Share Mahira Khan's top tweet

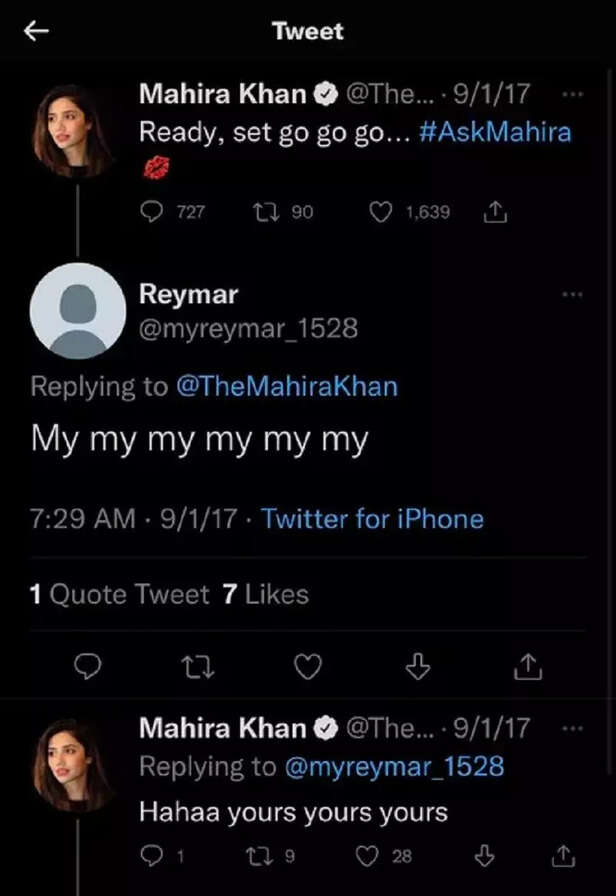pos(495,212)
